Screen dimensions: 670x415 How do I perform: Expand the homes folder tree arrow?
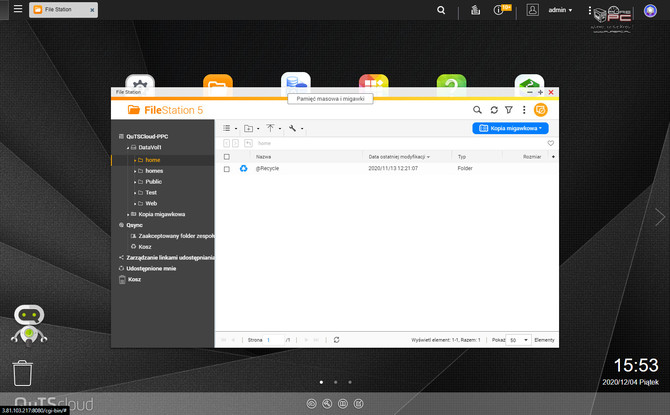(135, 171)
